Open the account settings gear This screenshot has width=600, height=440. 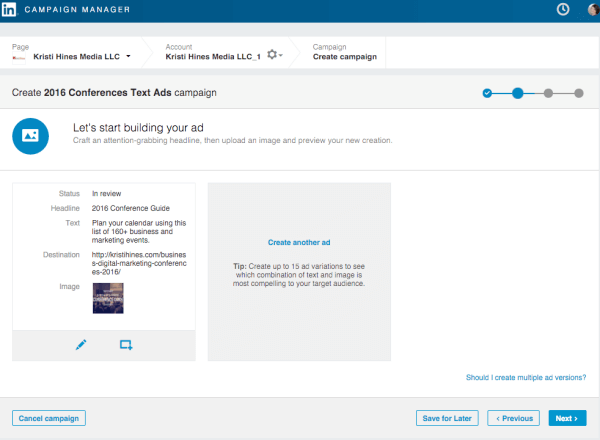point(272,55)
